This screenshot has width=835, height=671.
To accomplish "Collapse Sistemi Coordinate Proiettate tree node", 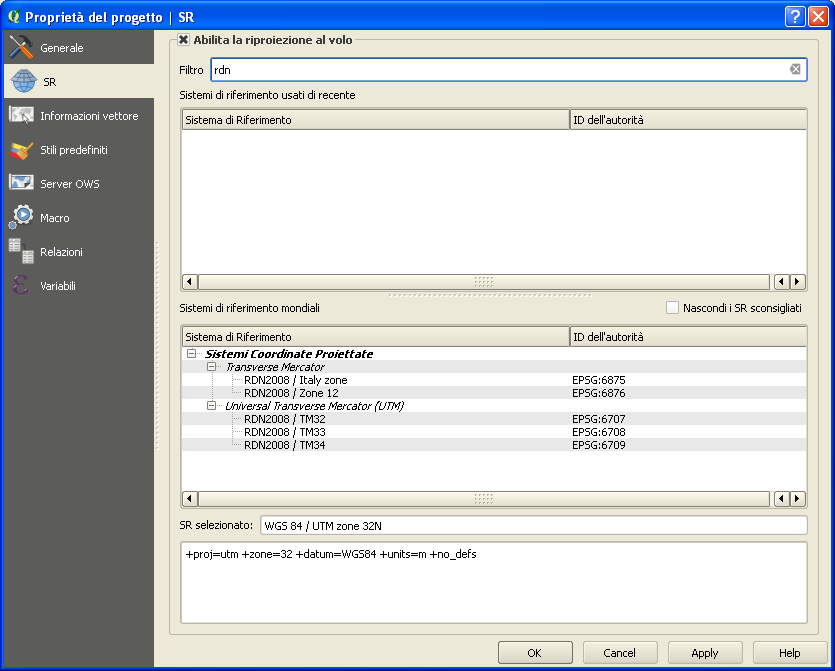I will coord(192,354).
